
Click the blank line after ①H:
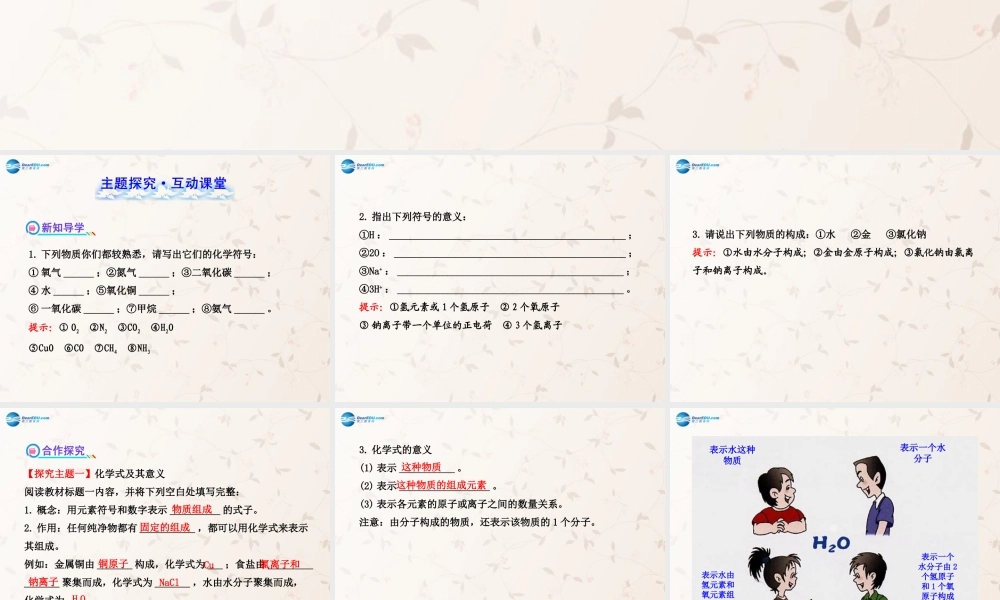(x=507, y=235)
